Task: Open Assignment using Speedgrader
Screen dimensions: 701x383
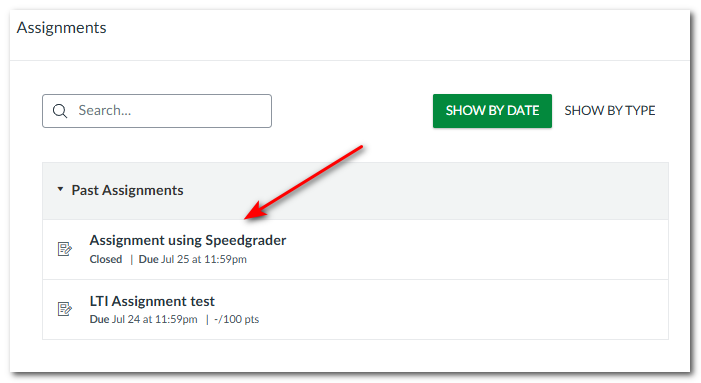Action: tap(188, 240)
